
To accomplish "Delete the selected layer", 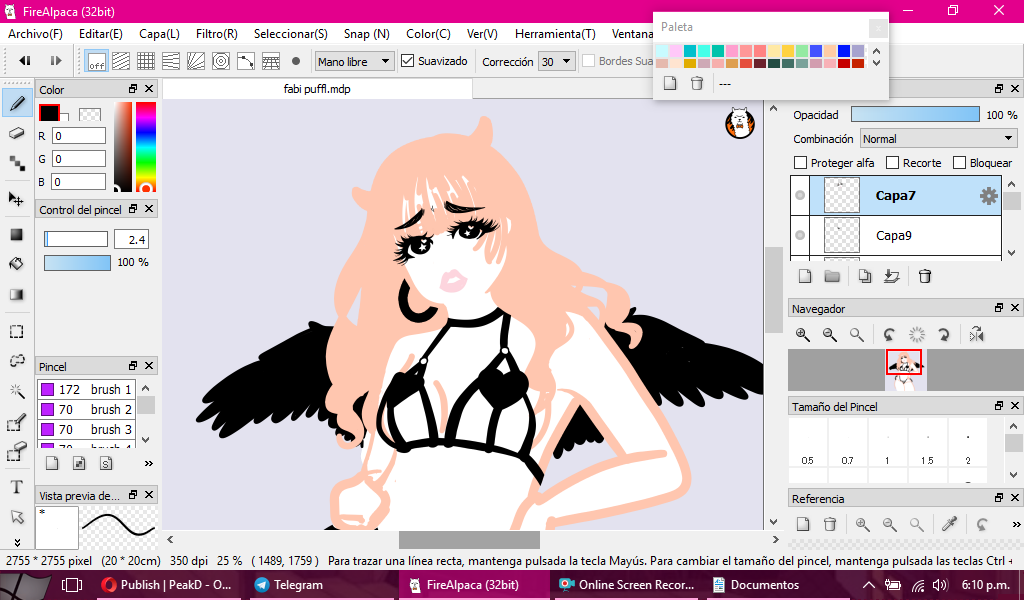I will click(x=925, y=276).
